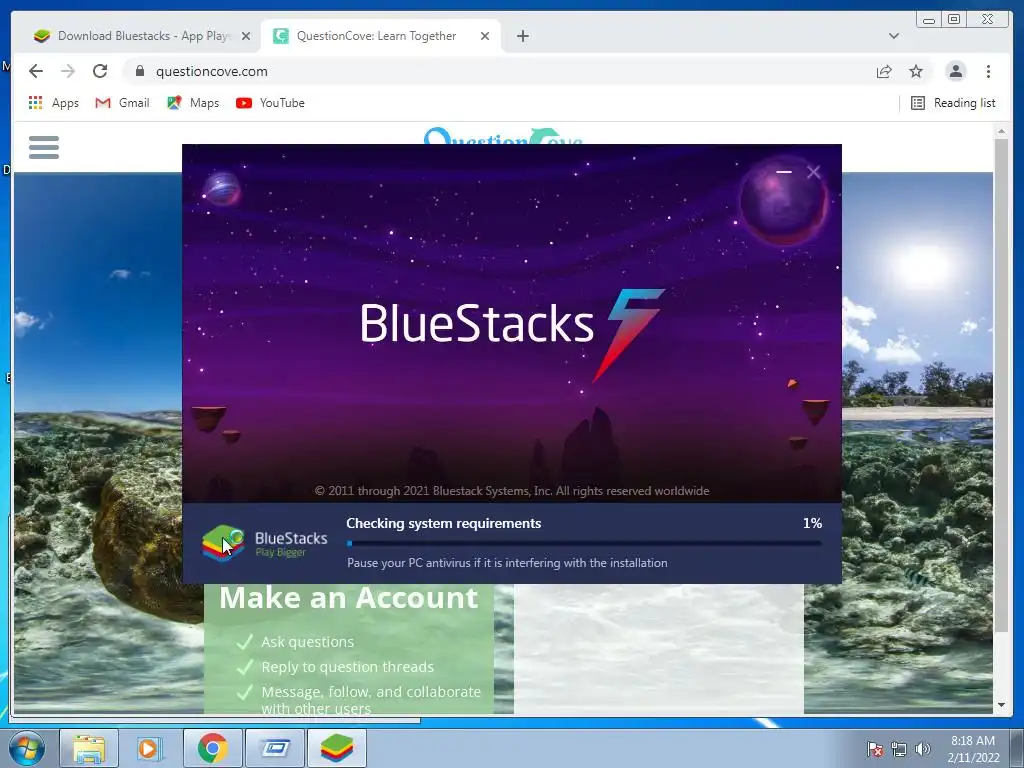
Task: Click the Pause your PC antivirus hint
Action: (507, 563)
